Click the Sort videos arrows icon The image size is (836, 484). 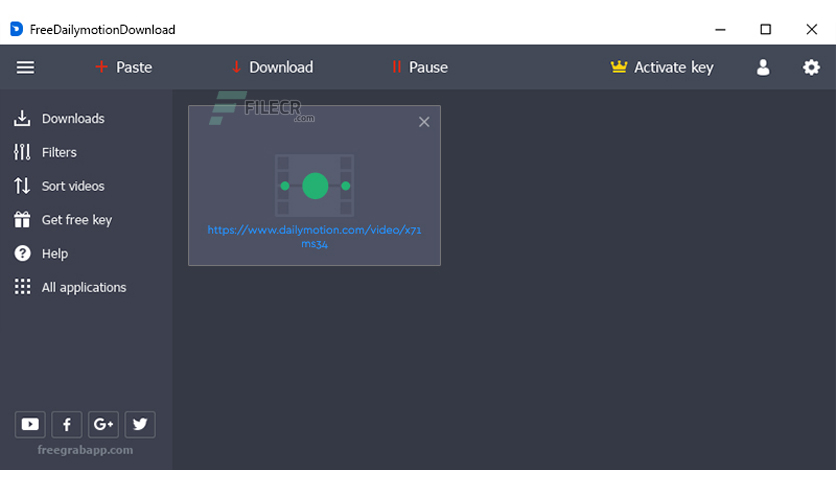pyautogui.click(x=22, y=186)
